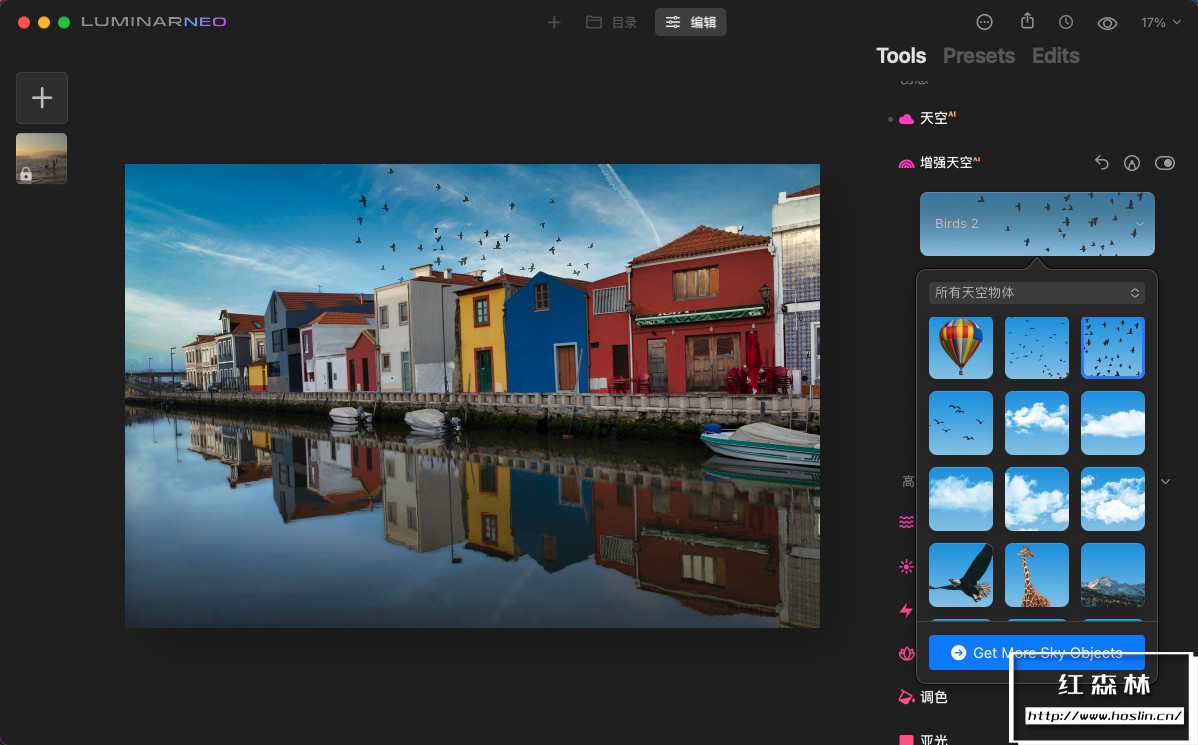The width and height of the screenshot is (1198, 745).
Task: Toggle the 增强天空 tool on/off switch
Action: coord(1164,163)
